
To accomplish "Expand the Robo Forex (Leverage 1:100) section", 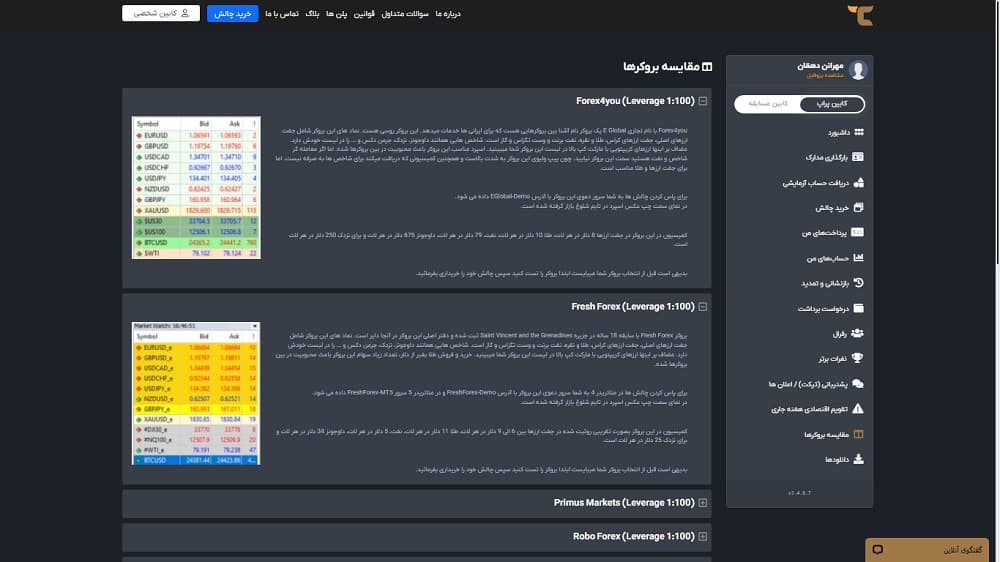I will (702, 536).
